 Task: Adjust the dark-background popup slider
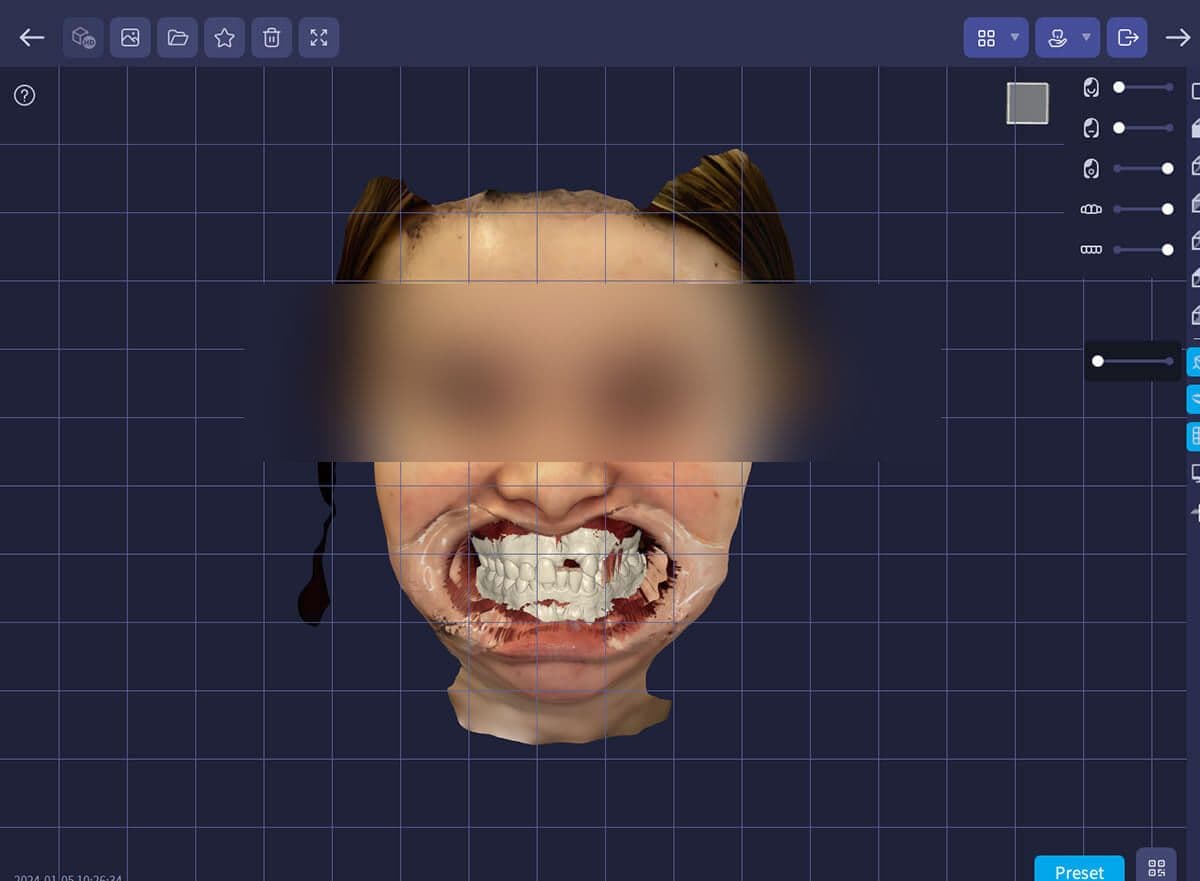(1133, 361)
